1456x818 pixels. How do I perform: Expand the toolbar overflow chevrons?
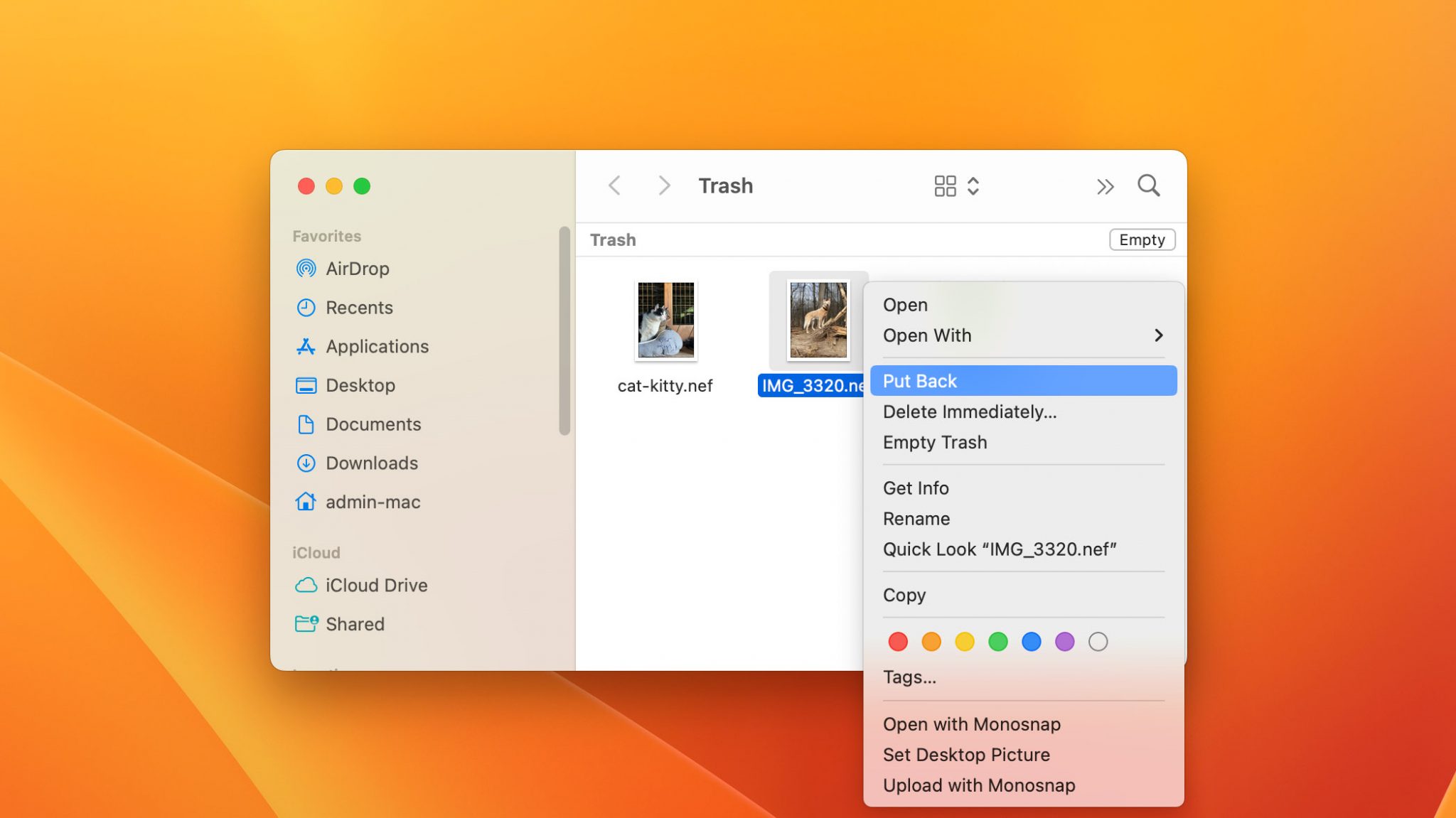pyautogui.click(x=1105, y=187)
